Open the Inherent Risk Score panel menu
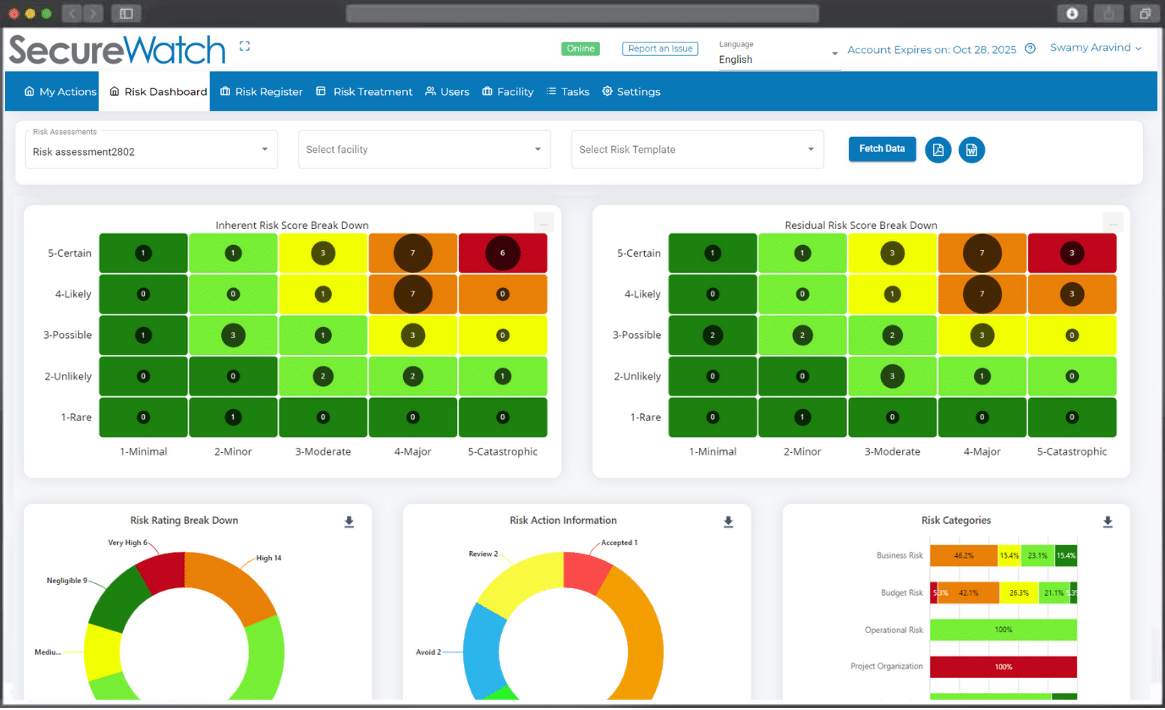Viewport: 1165px width, 710px height. tap(543, 222)
